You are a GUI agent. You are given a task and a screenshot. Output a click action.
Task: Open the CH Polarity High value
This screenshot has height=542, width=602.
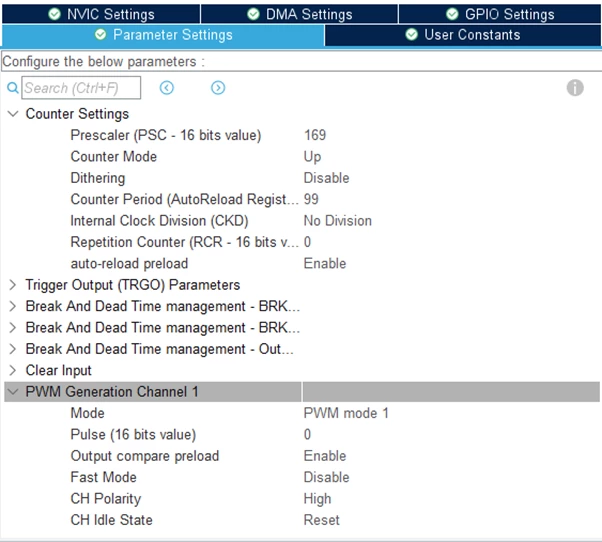coord(317,499)
